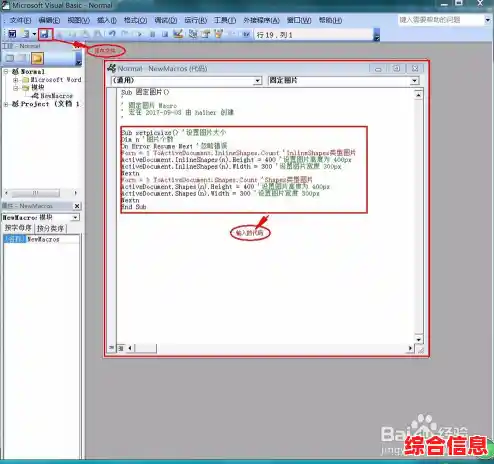Minimize the NewMacros code window
Viewport: 494px width, 464px height.
[378, 69]
